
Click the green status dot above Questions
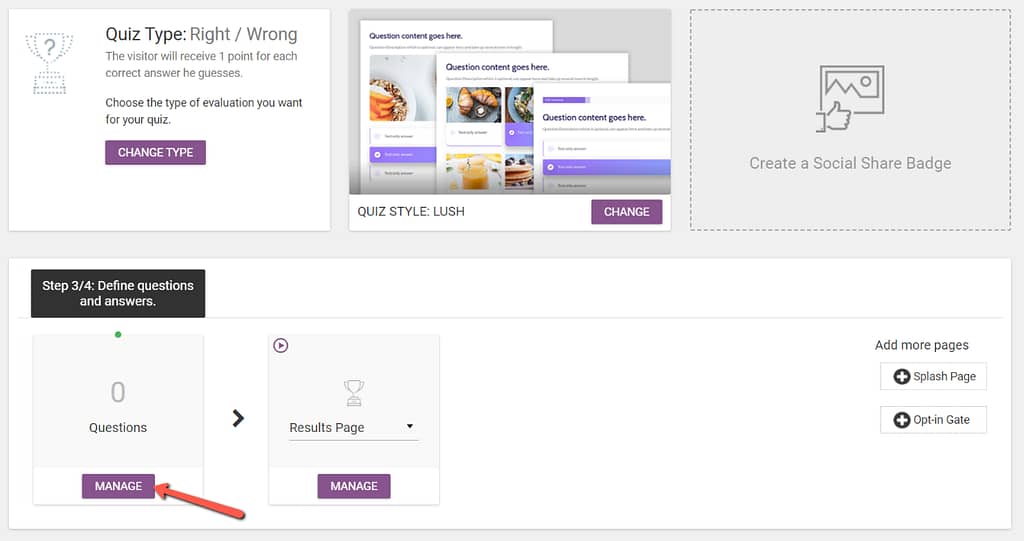coord(118,335)
